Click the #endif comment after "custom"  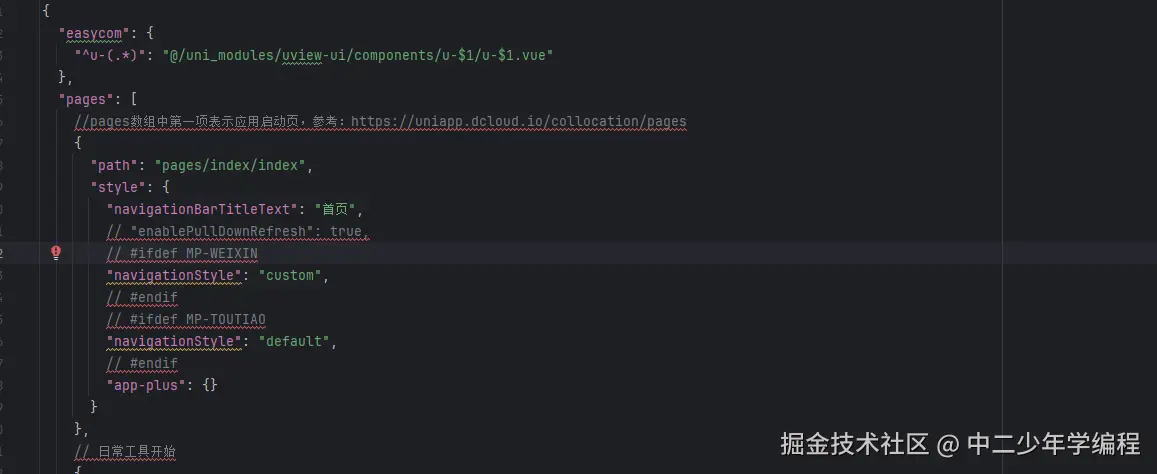pos(142,297)
